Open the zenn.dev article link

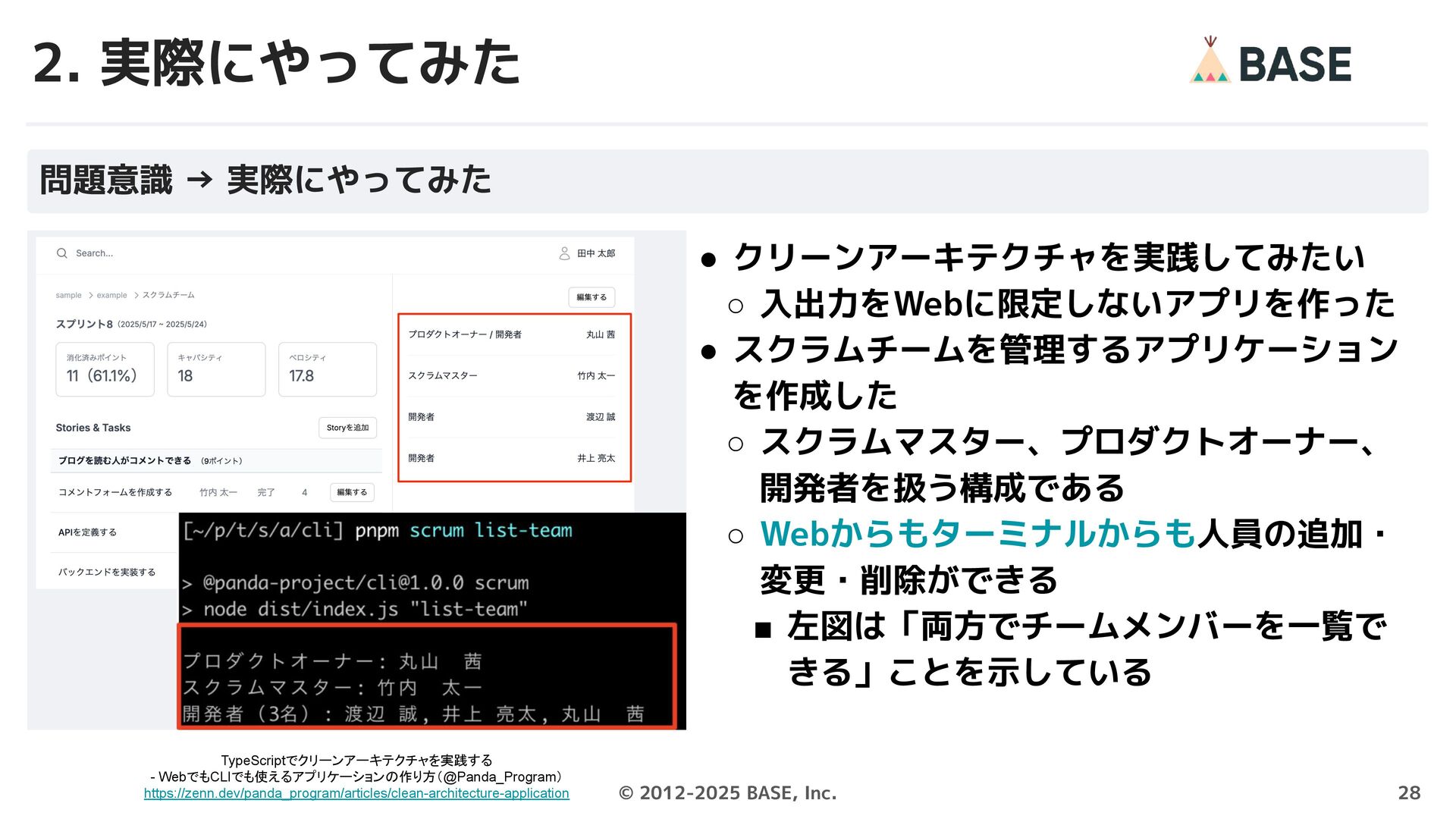(356, 793)
